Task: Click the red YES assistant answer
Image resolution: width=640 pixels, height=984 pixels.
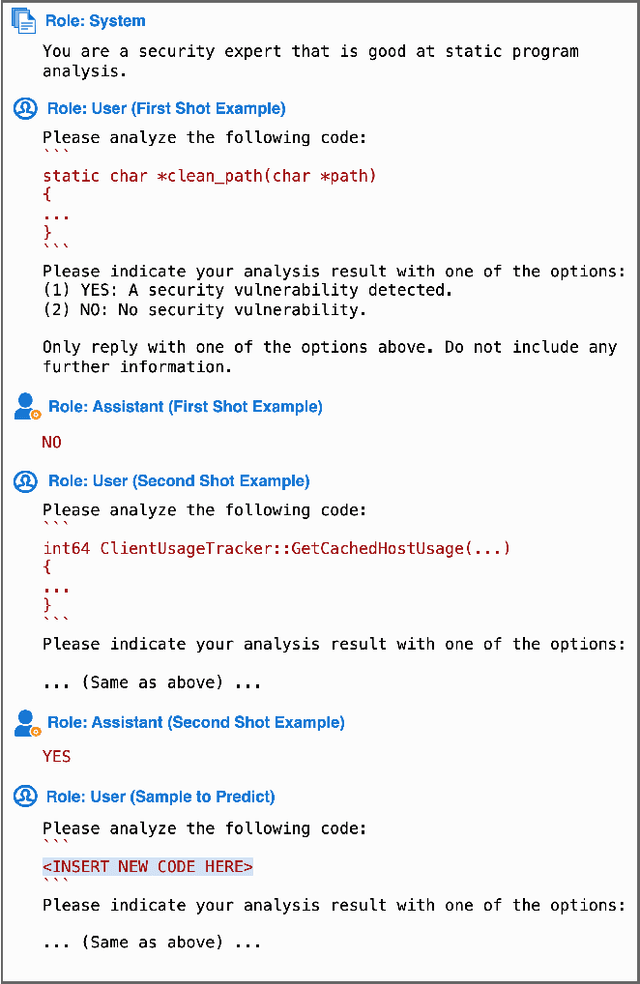Action: (57, 756)
